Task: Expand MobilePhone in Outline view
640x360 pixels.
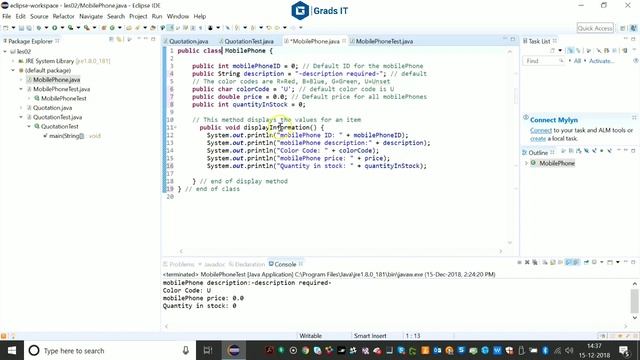Action: point(526,163)
